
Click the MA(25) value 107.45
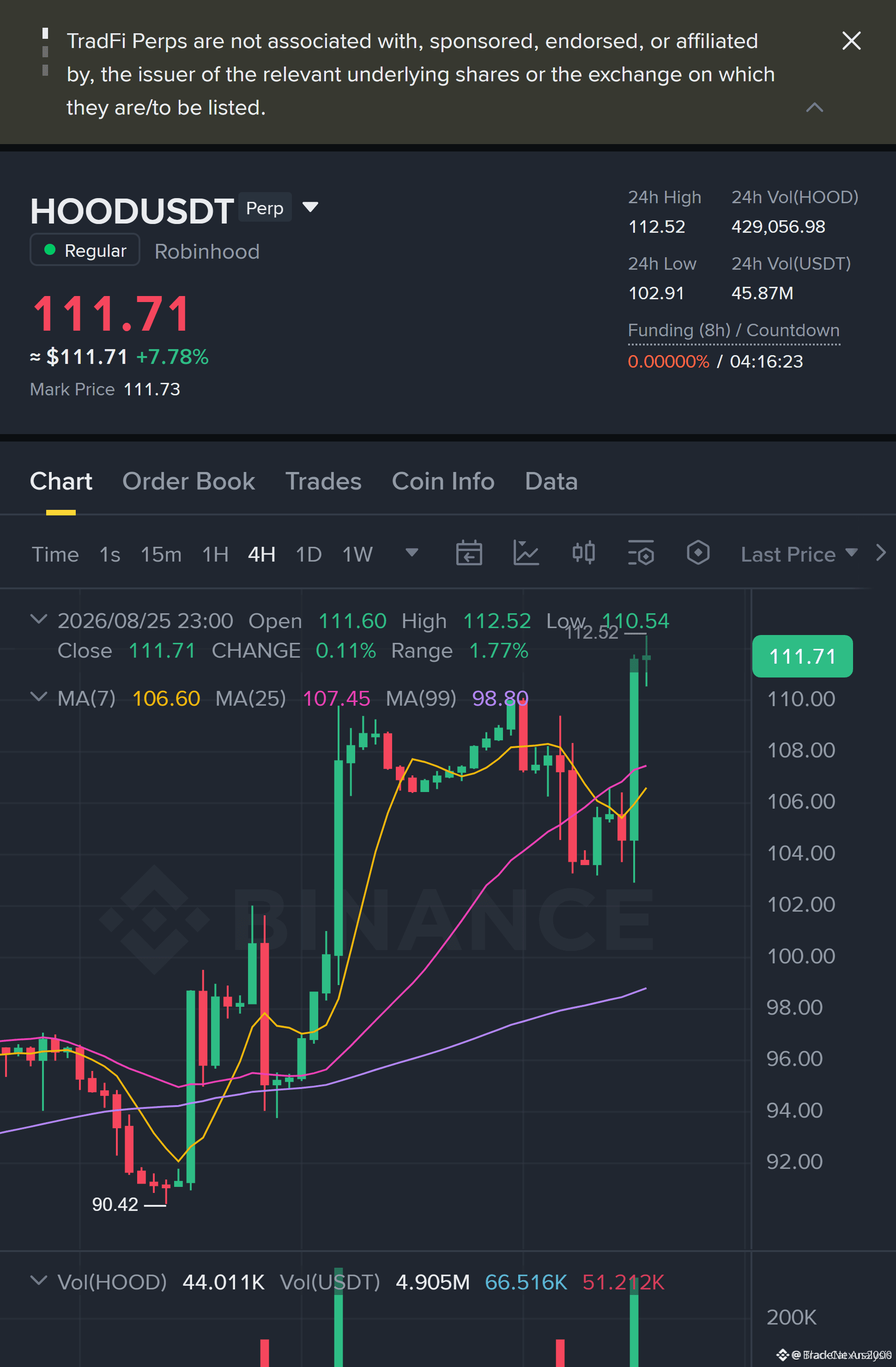pos(336,698)
